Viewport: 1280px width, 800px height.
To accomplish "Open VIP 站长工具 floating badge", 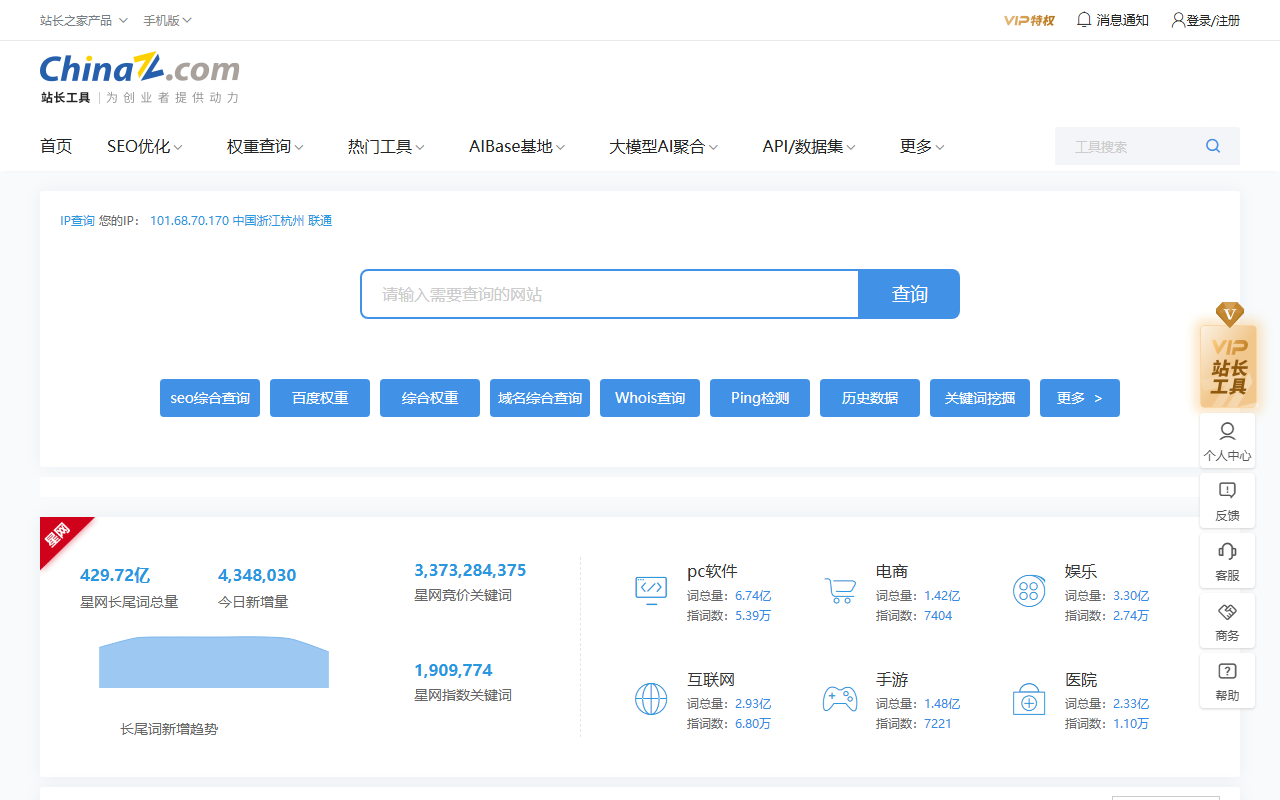I will click(1228, 356).
